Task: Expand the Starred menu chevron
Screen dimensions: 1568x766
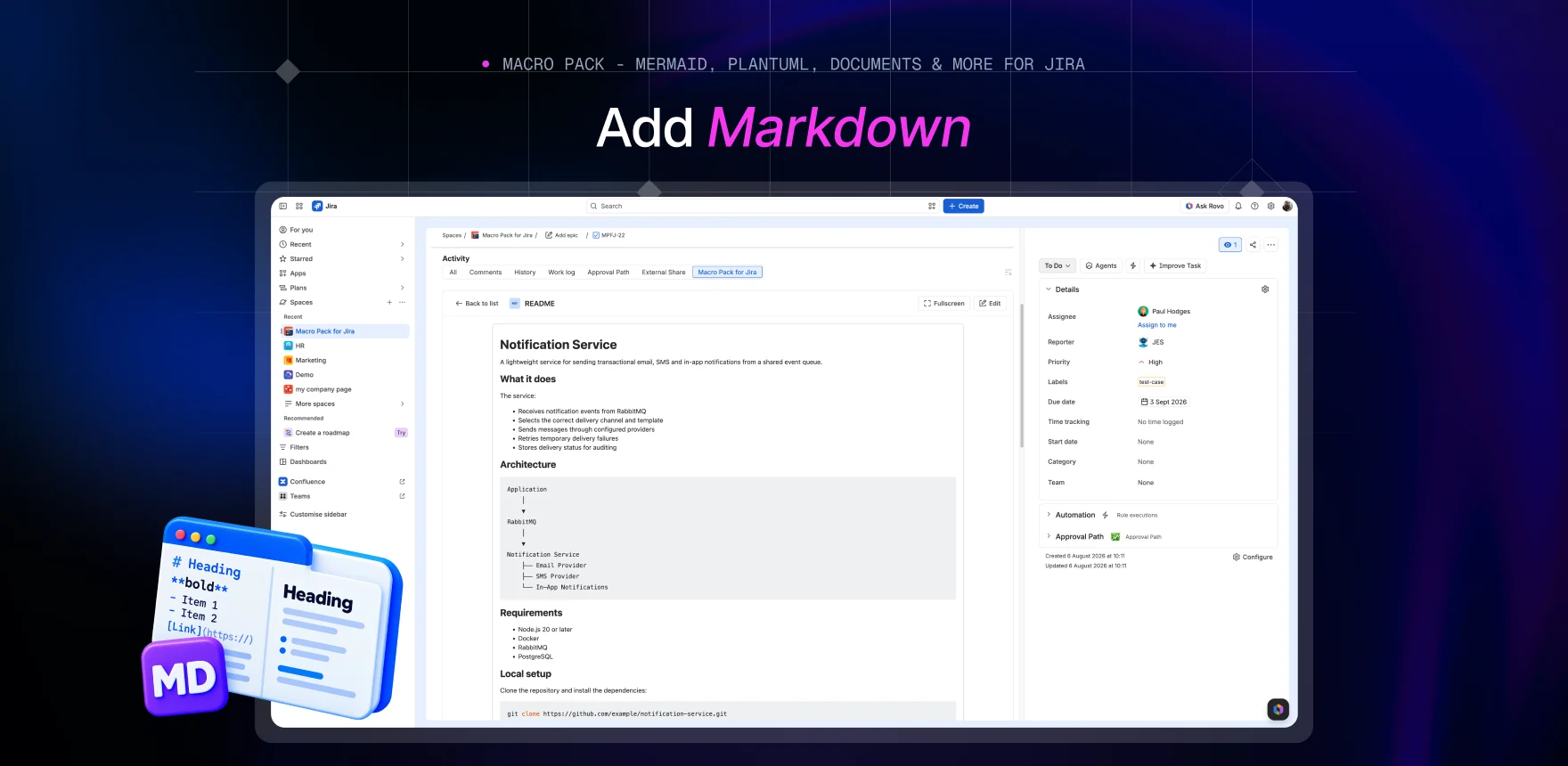Action: pyautogui.click(x=402, y=258)
